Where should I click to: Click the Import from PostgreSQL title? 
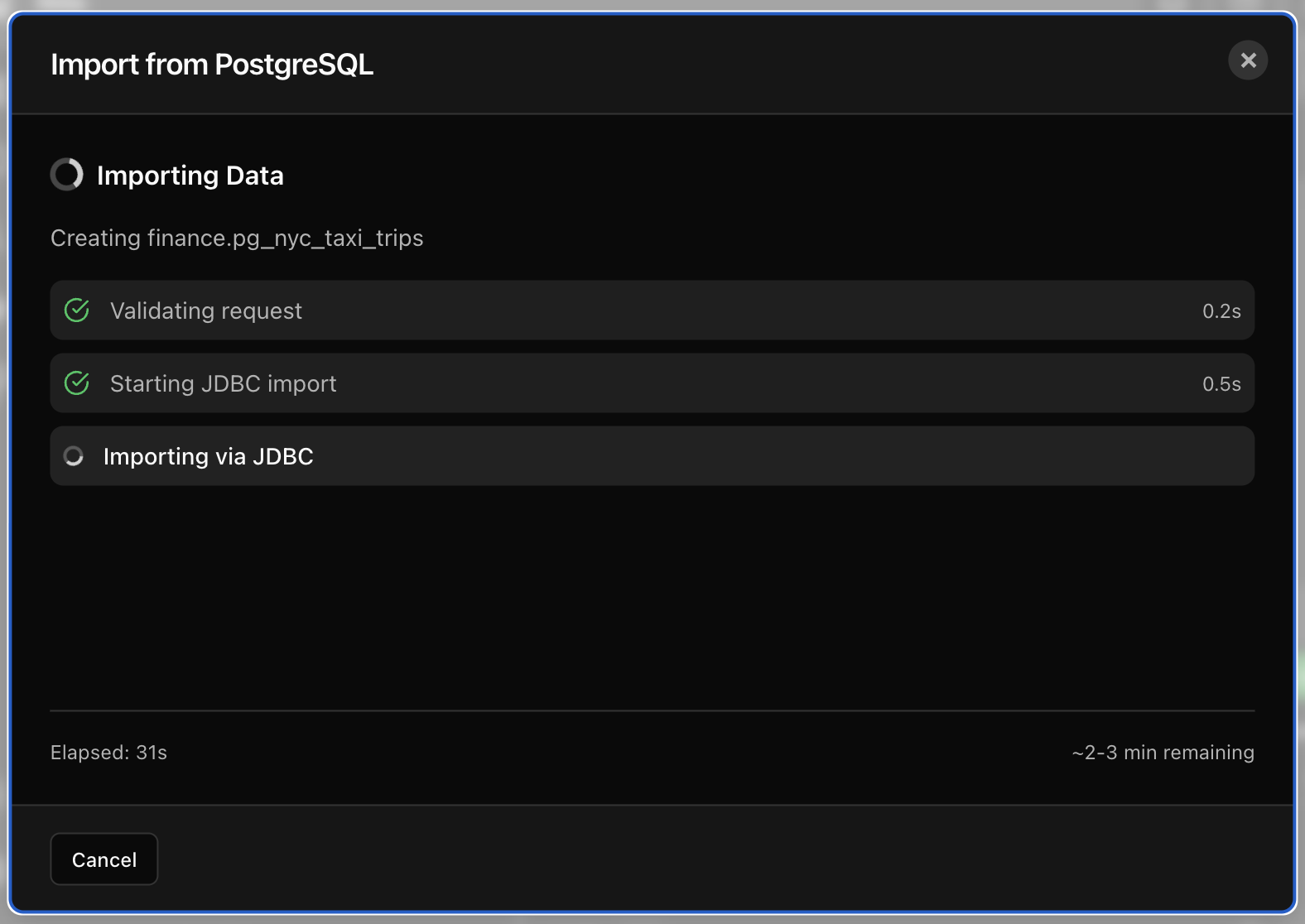(212, 65)
